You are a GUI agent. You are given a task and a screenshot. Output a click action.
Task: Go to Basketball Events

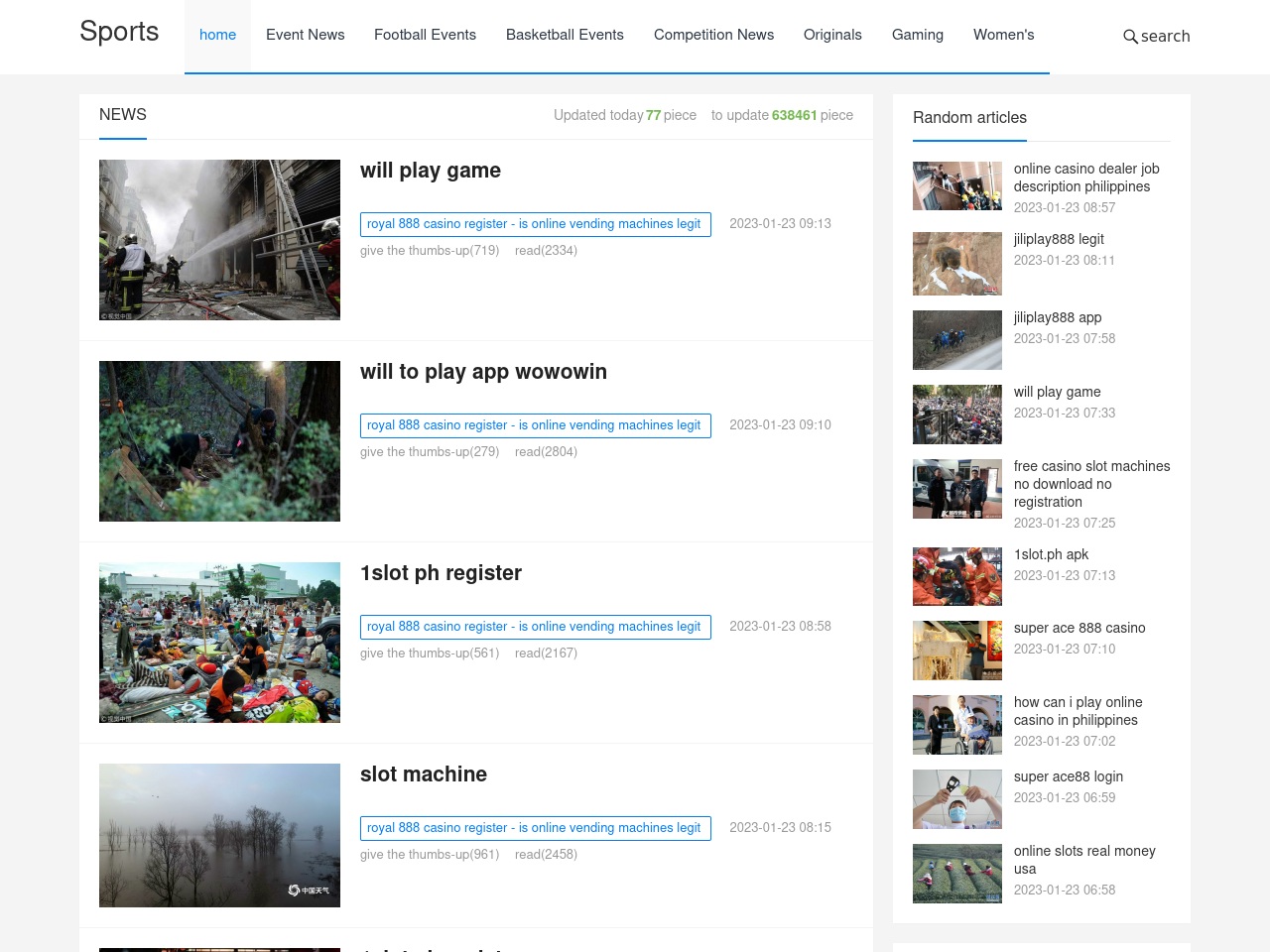coord(565,35)
